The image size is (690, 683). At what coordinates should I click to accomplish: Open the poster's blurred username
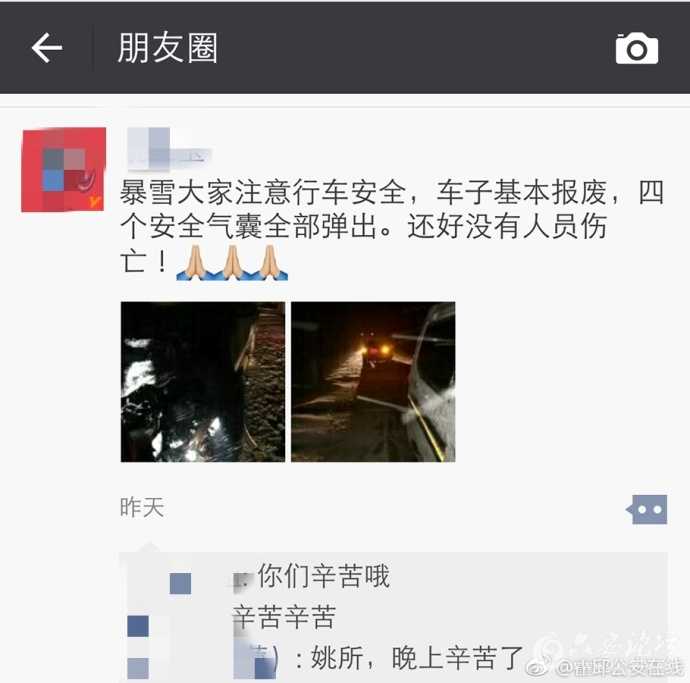point(169,149)
